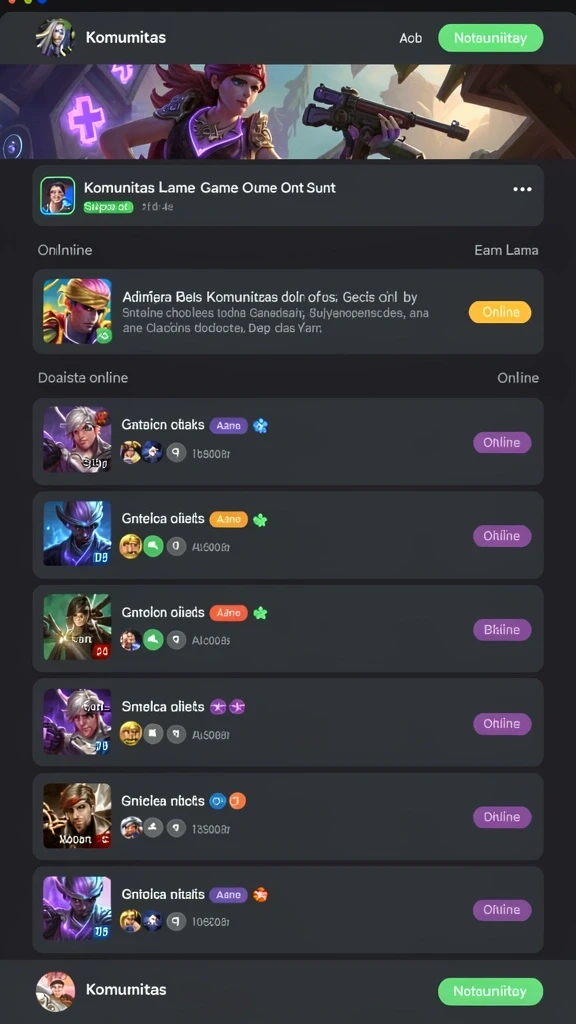
Task: Select the Onlniine section label
Action: click(x=65, y=250)
